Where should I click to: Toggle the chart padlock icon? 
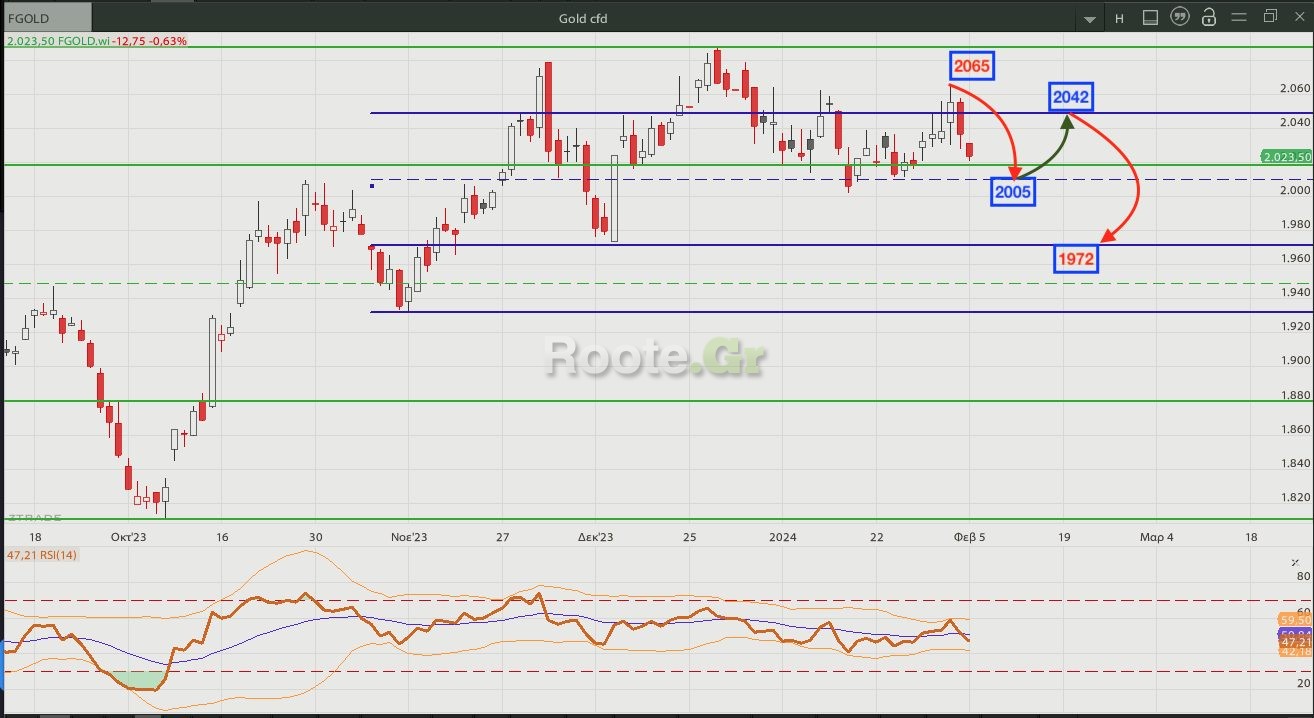pos(1209,18)
